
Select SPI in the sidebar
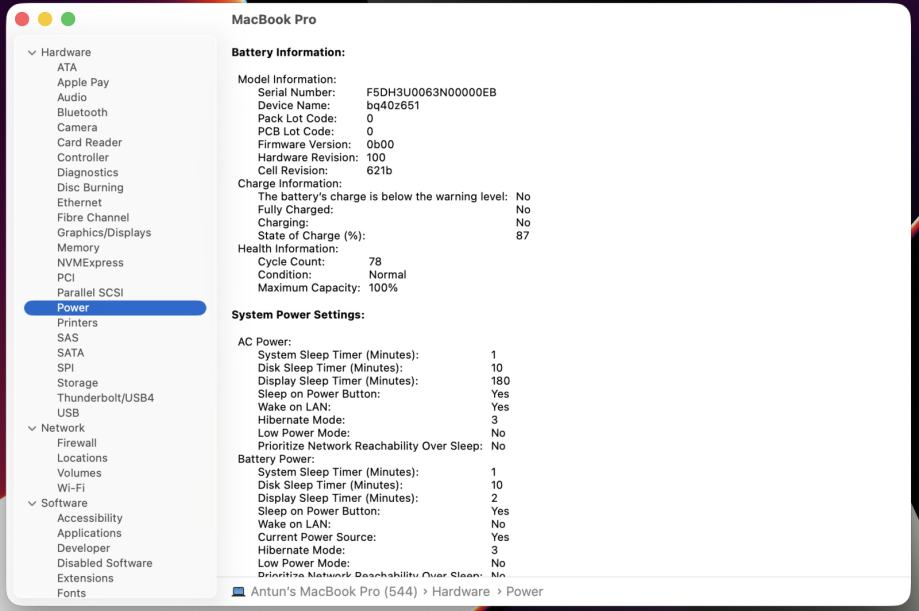point(65,368)
